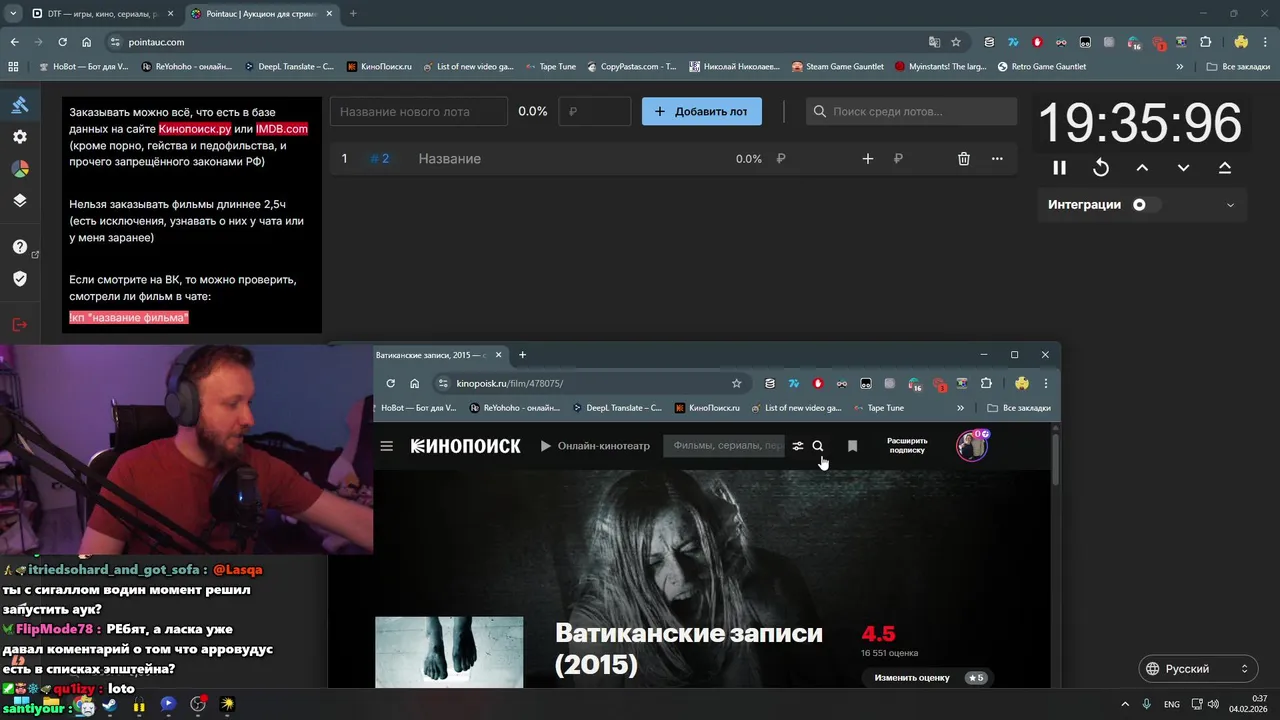The height and width of the screenshot is (720, 1280).
Task: Open the three-dot menu of lot row 1
Action: point(997,159)
